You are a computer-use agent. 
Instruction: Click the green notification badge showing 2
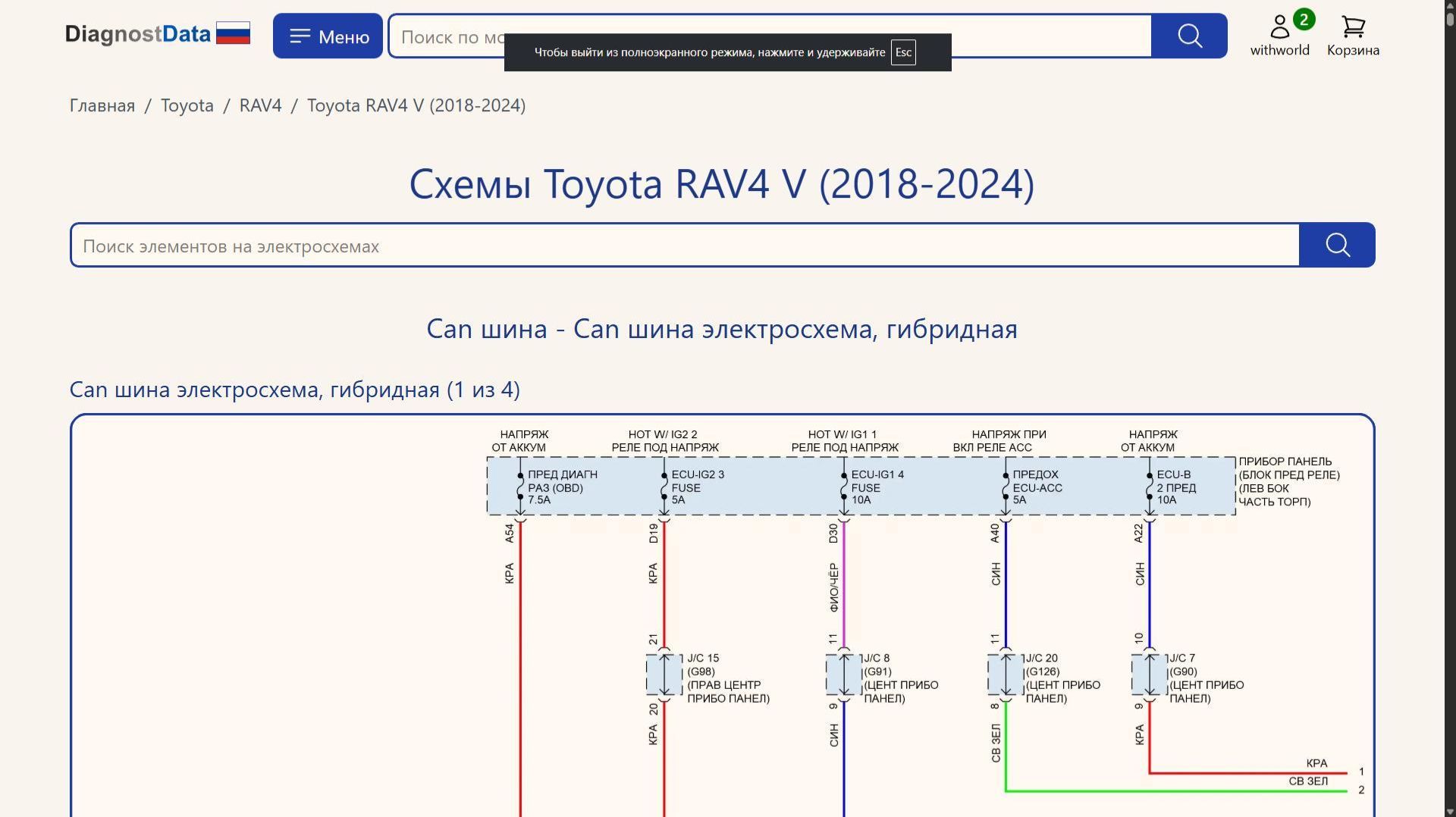point(1303,20)
